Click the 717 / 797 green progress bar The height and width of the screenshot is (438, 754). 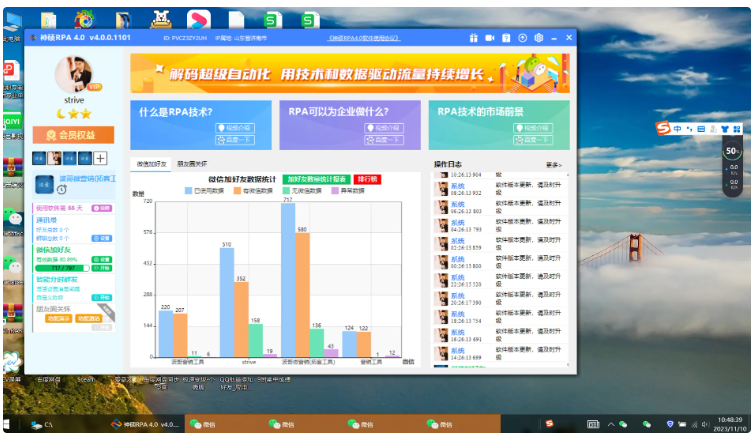point(63,268)
